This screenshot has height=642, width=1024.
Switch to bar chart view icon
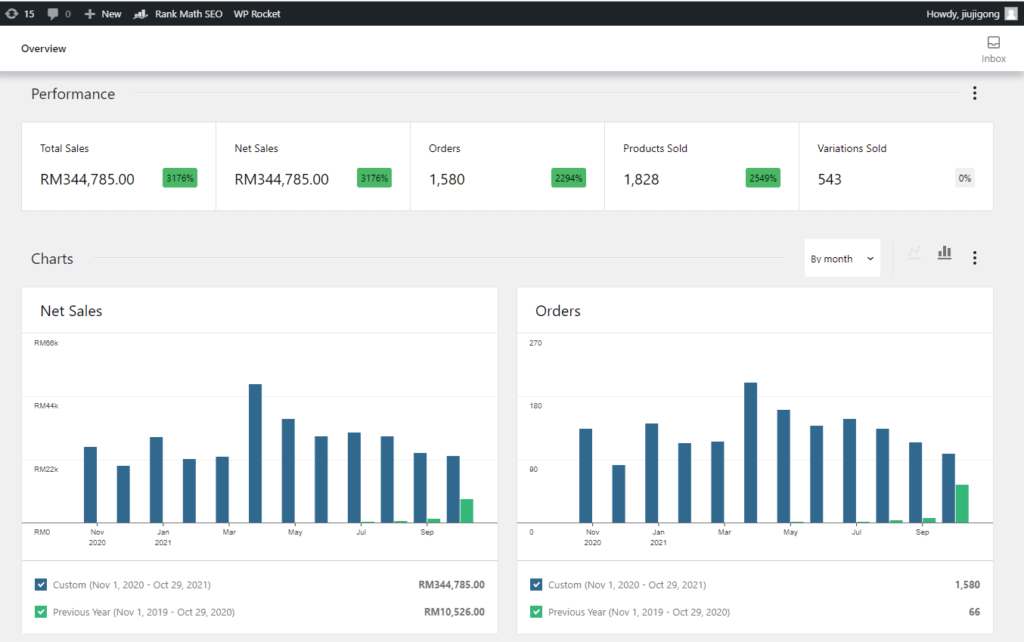coord(944,254)
